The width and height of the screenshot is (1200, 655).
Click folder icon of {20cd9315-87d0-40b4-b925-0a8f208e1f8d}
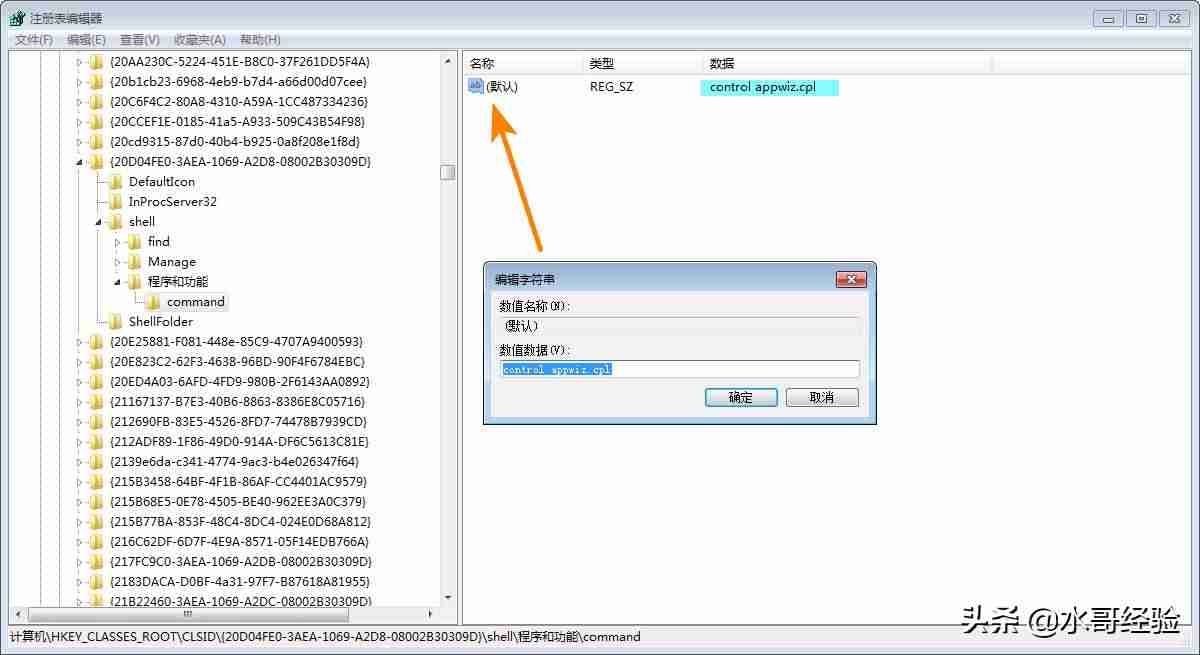(97, 141)
